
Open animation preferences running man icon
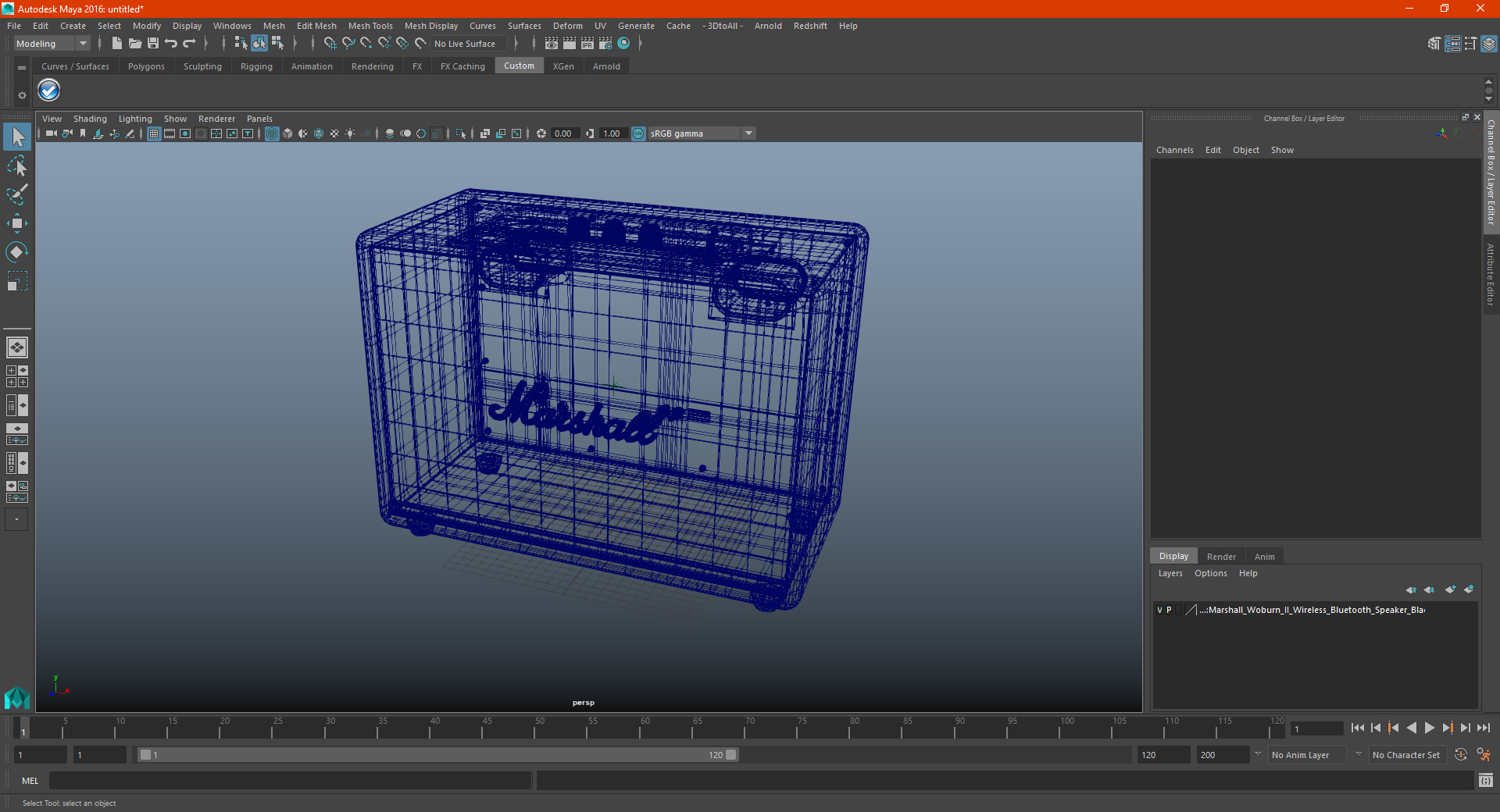[x=1484, y=755]
